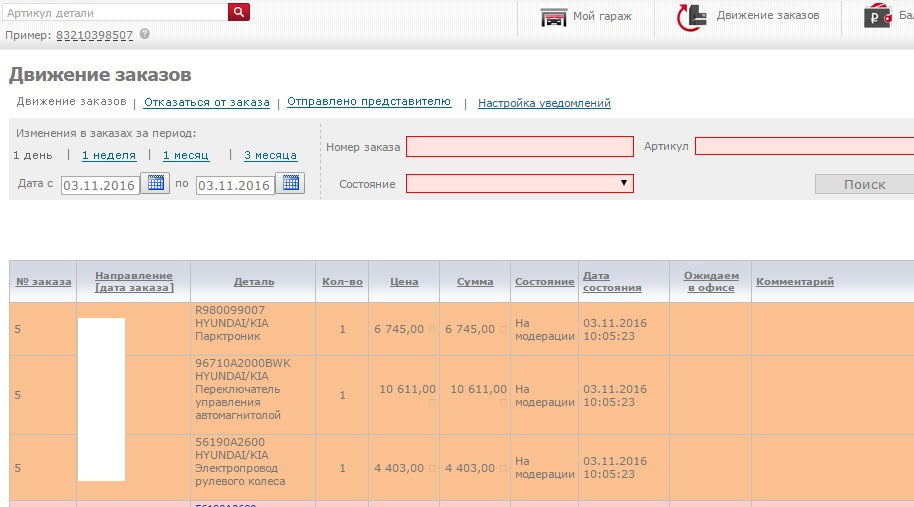Image resolution: width=914 pixels, height=507 pixels.
Task: Click the order movement arrow icon
Action: tap(692, 17)
